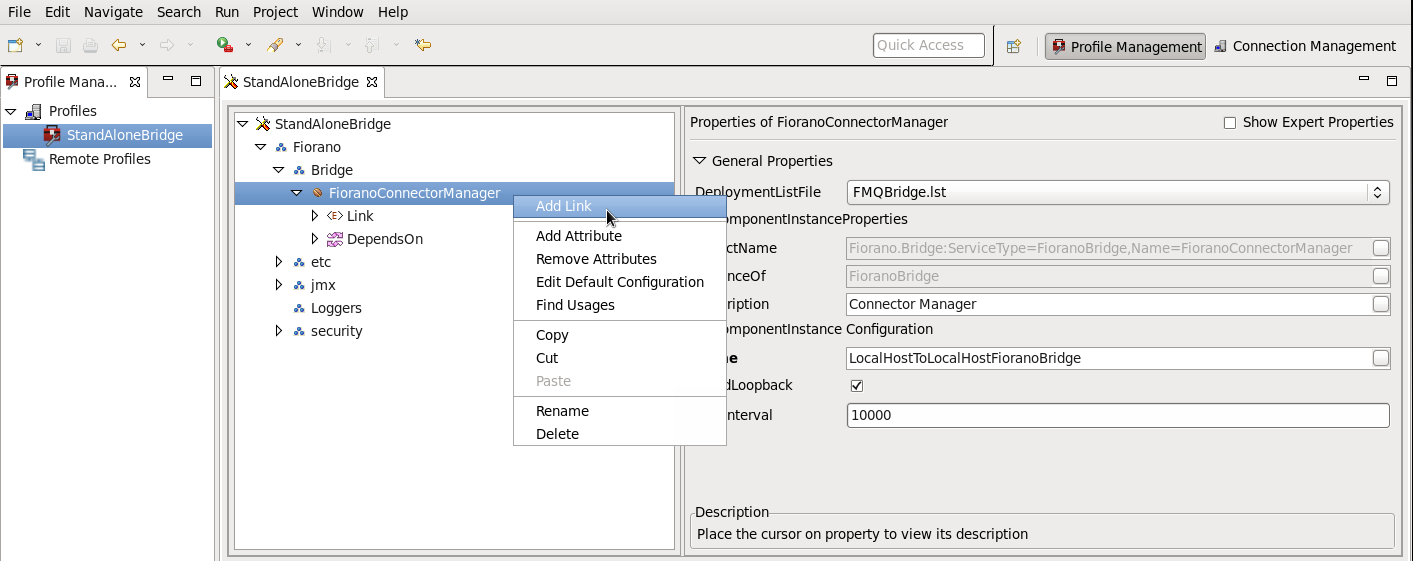Viewport: 1413px width, 561px height.
Task: Enable Show Expert Properties checkbox
Action: click(x=1230, y=123)
